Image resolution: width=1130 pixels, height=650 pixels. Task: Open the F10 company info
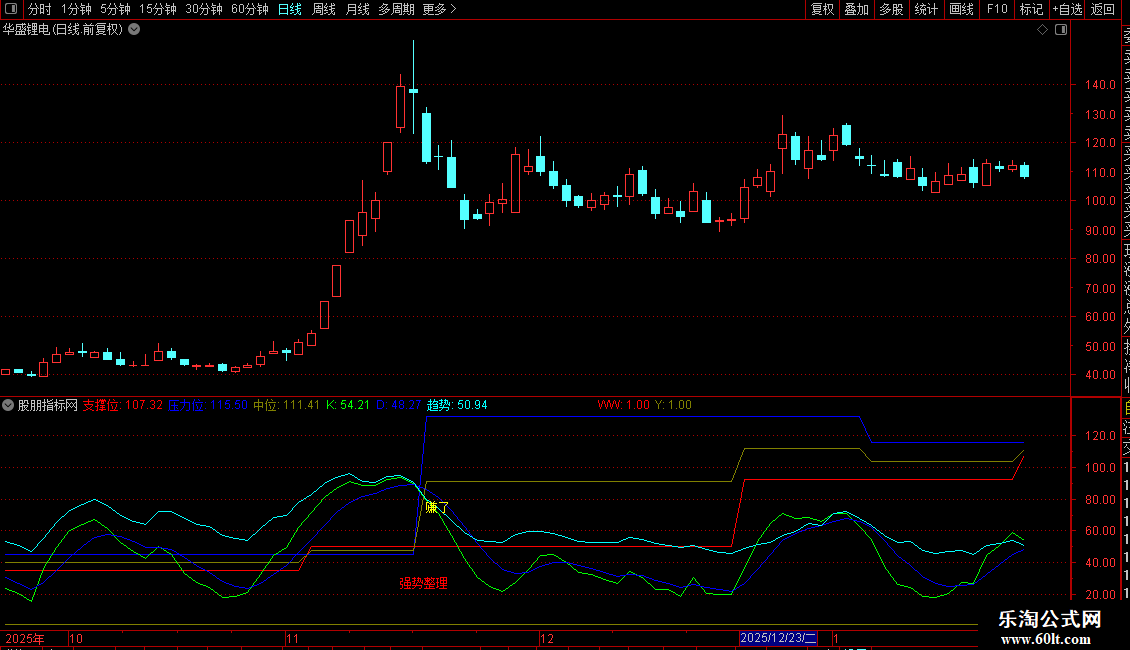pyautogui.click(x=997, y=9)
